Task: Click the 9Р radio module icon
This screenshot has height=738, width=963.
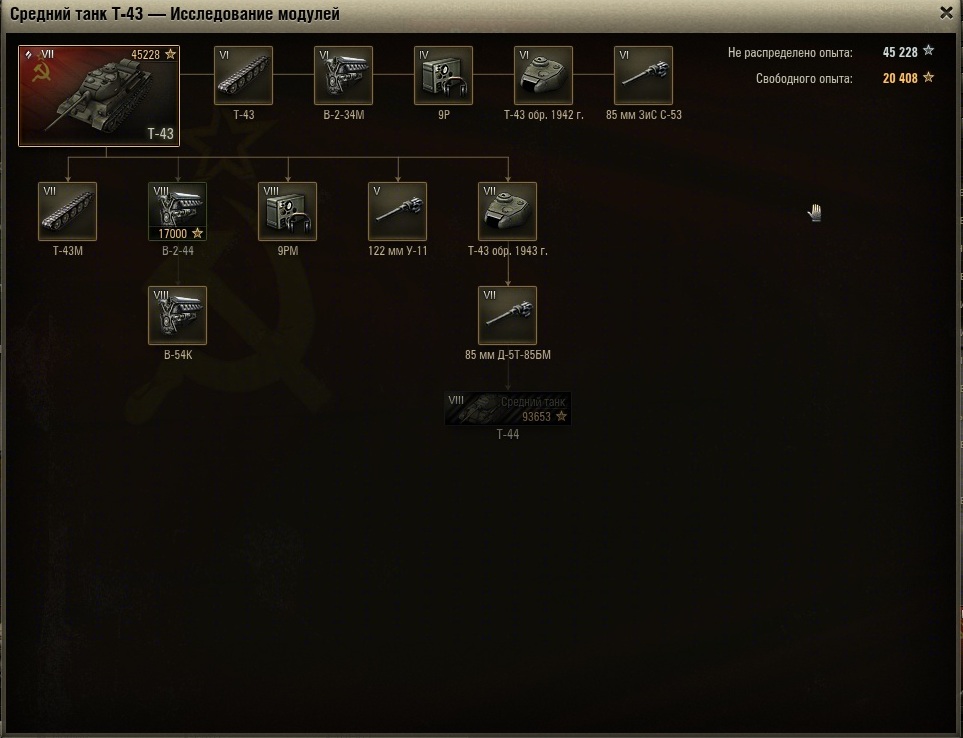Action: point(443,75)
